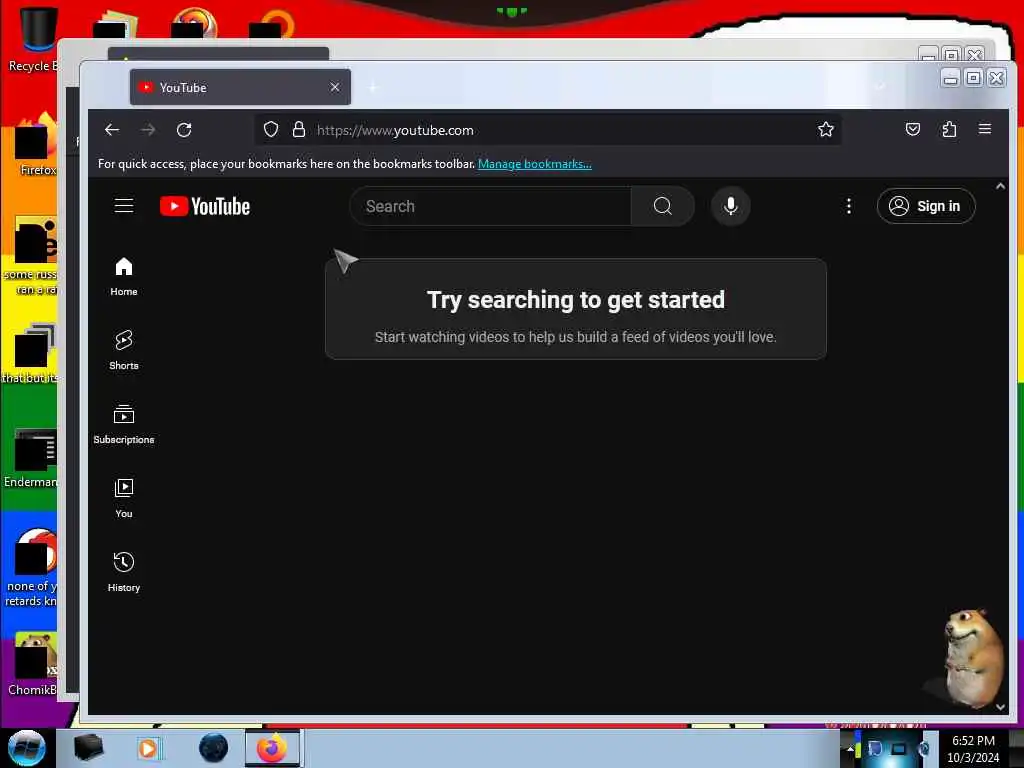The image size is (1024, 768).
Task: Open Firefox application menu
Action: [985, 129]
